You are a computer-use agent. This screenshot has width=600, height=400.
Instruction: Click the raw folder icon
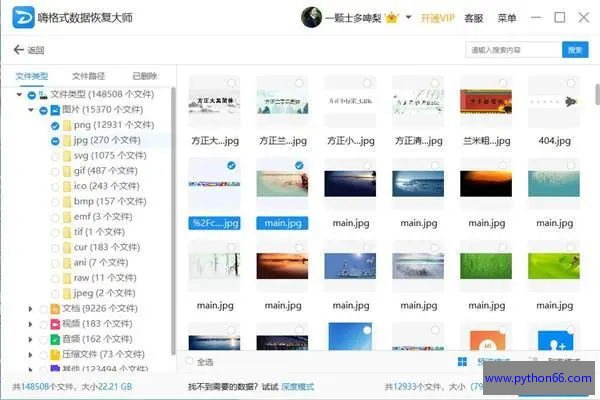click(x=67, y=278)
